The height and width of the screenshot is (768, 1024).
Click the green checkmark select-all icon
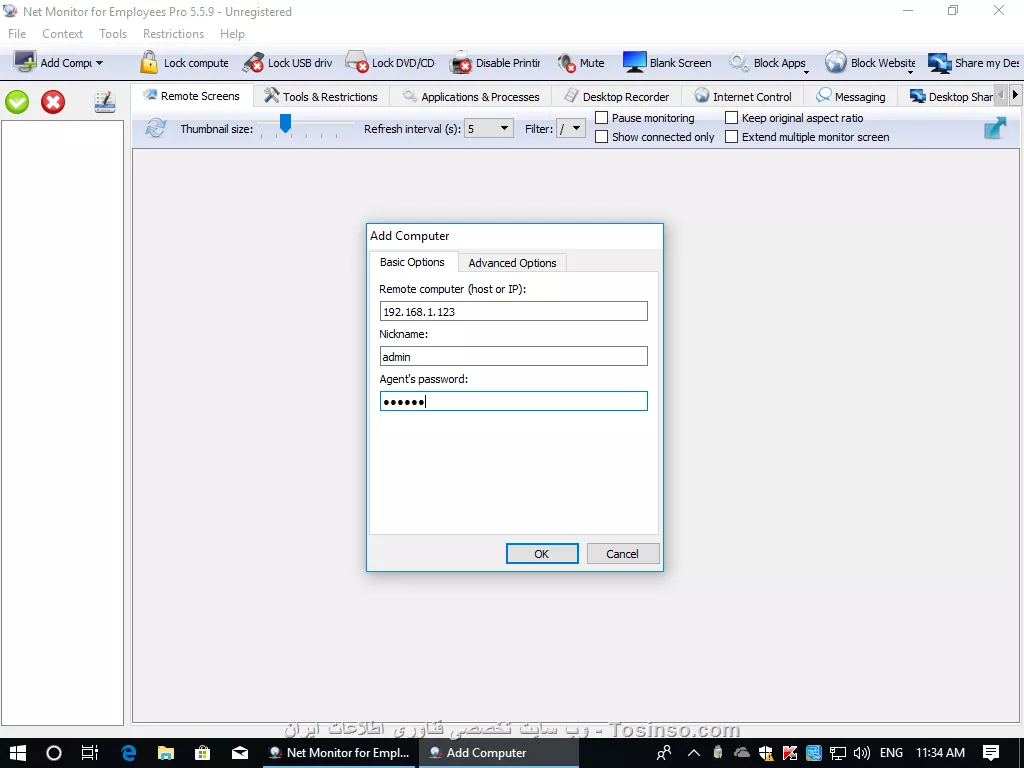[18, 102]
